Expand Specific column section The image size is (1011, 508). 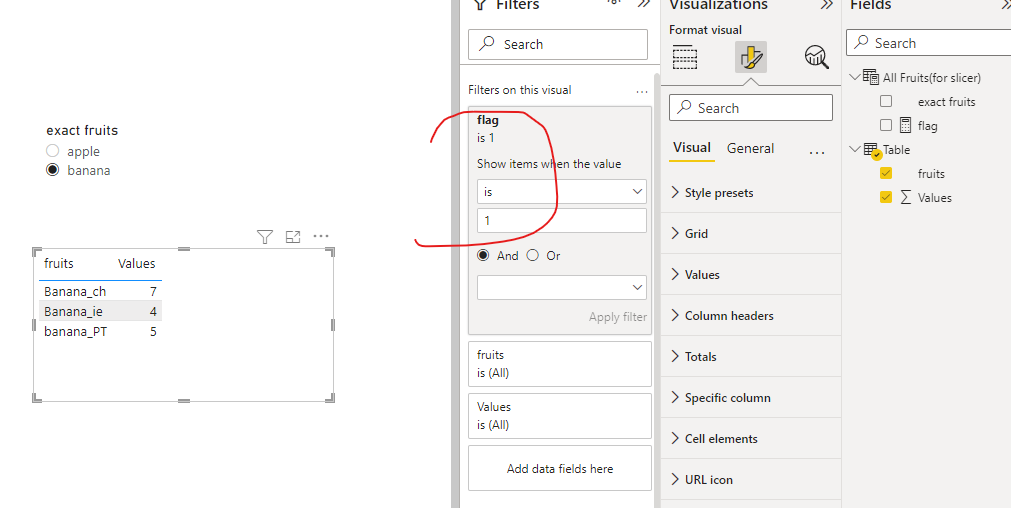coord(751,398)
